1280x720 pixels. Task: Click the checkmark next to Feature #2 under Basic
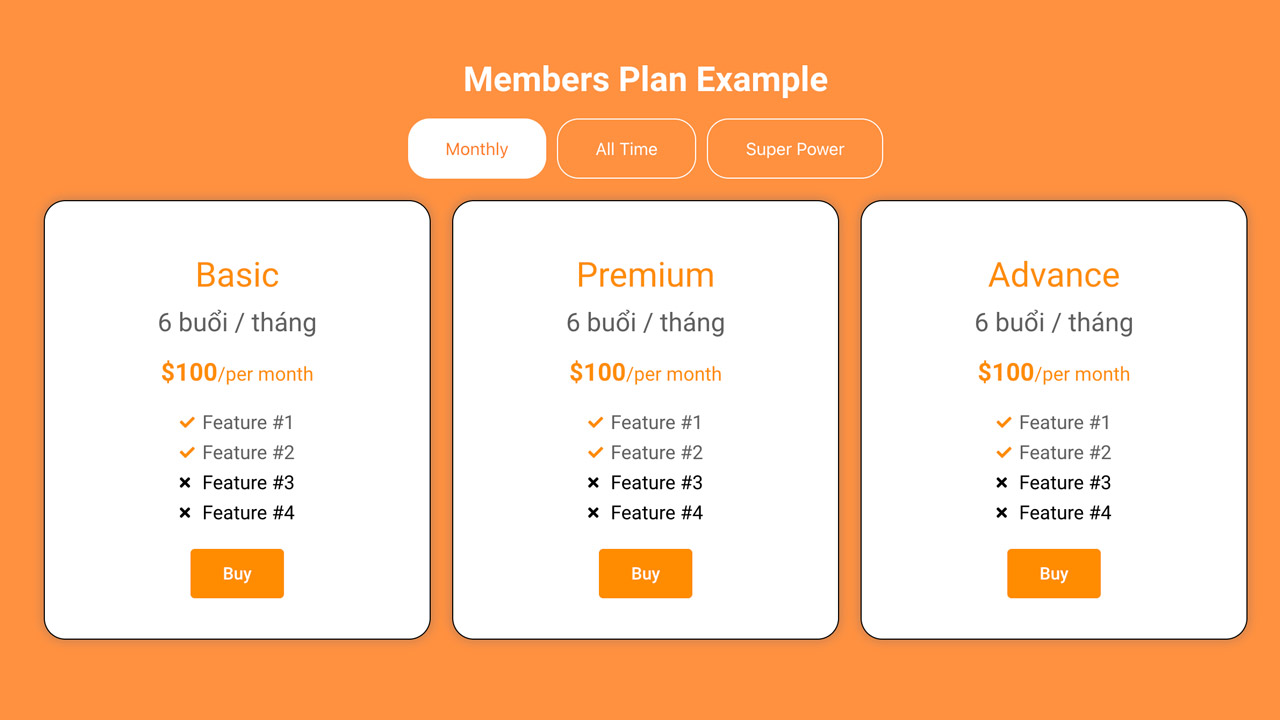point(187,452)
